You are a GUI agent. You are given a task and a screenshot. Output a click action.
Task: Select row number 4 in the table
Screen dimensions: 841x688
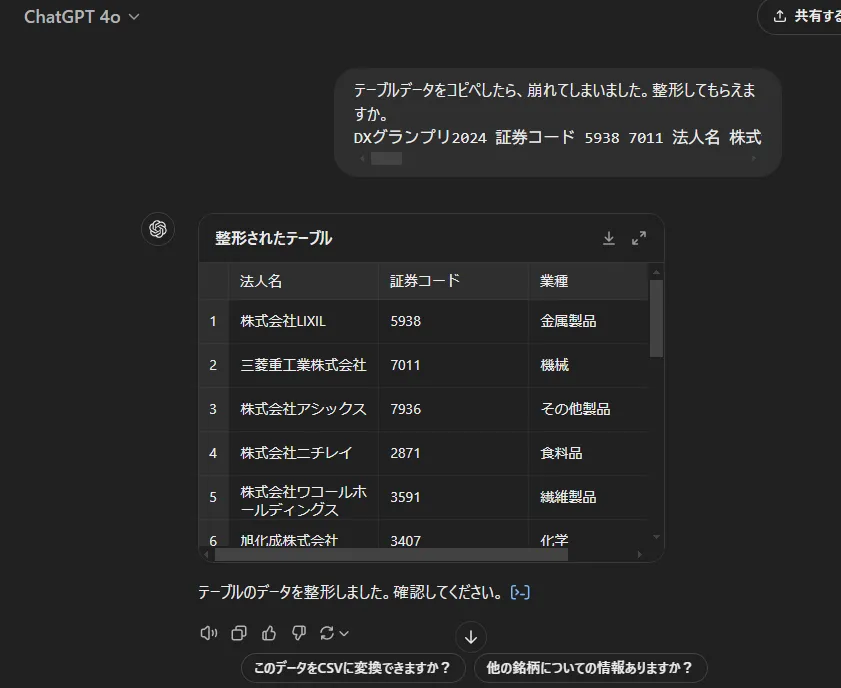[213, 453]
